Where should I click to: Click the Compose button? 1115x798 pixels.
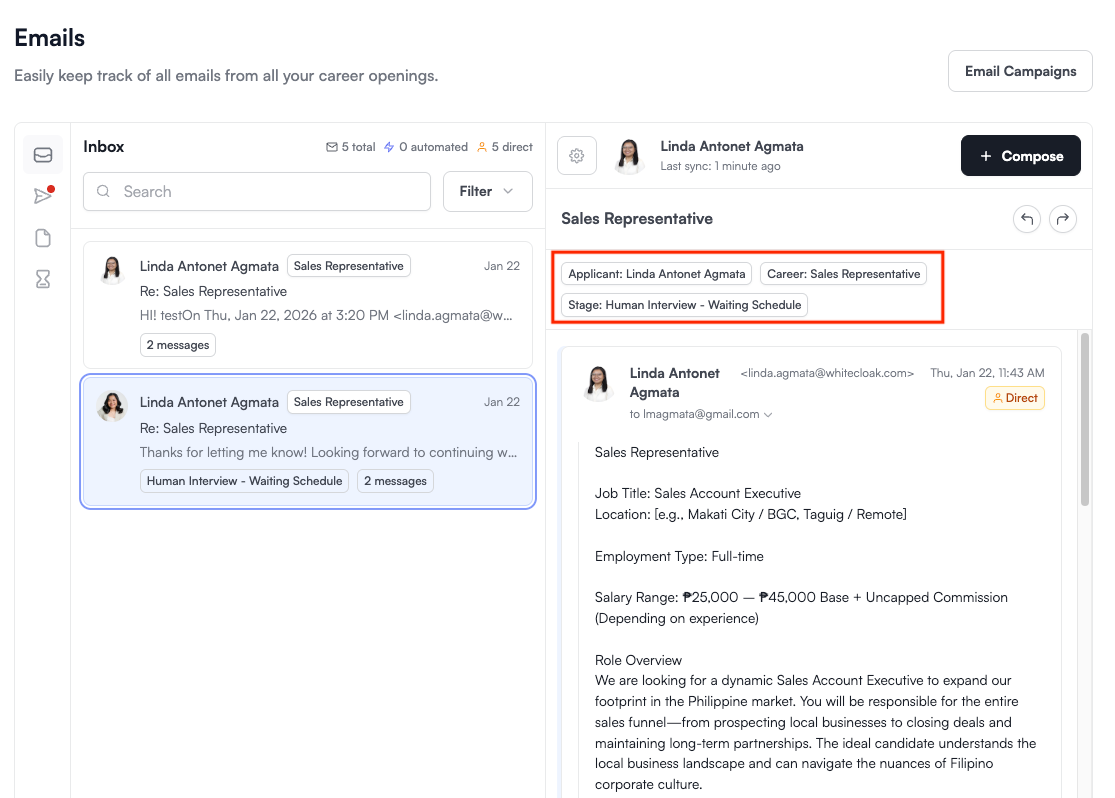pyautogui.click(x=1020, y=156)
